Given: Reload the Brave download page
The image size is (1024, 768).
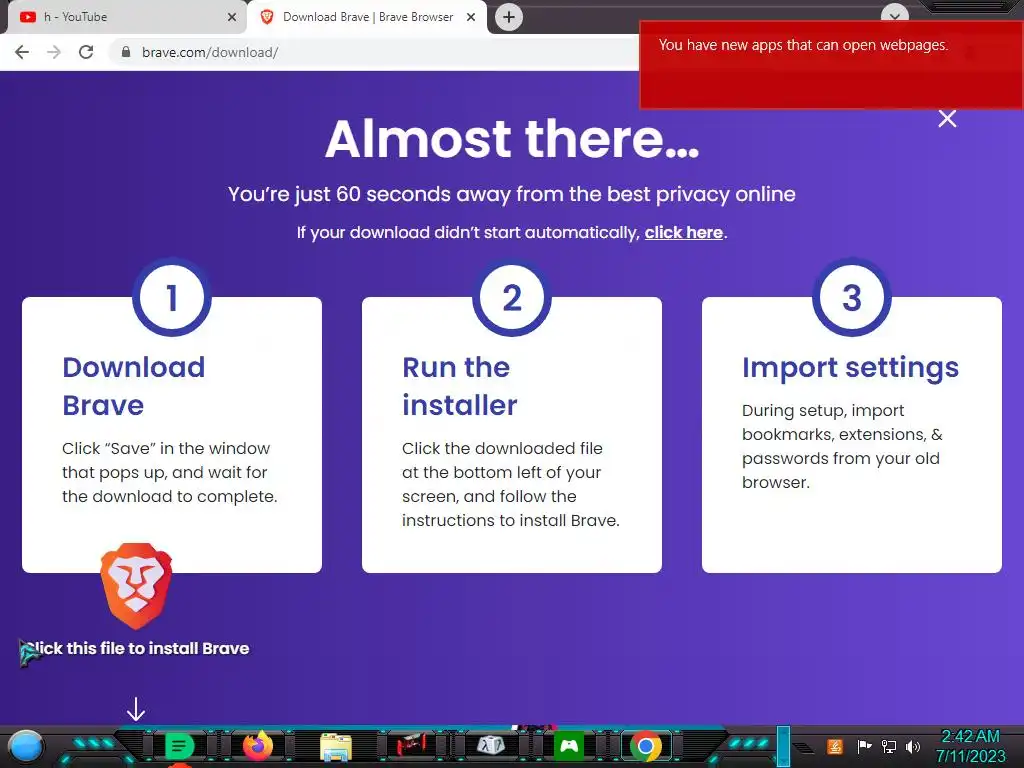Looking at the screenshot, I should [x=86, y=52].
